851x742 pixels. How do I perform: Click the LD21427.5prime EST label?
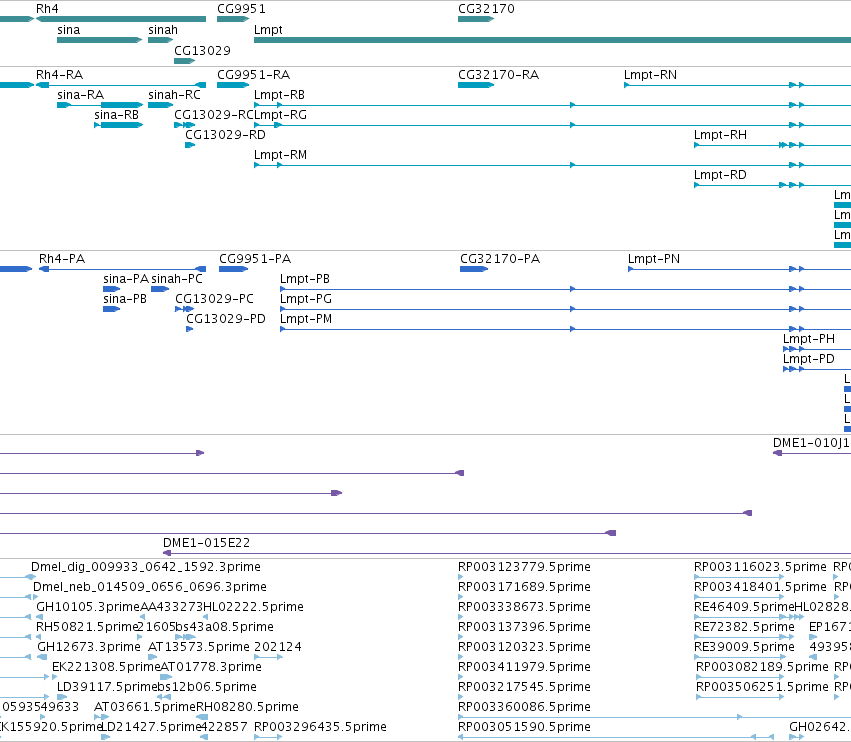(x=151, y=727)
